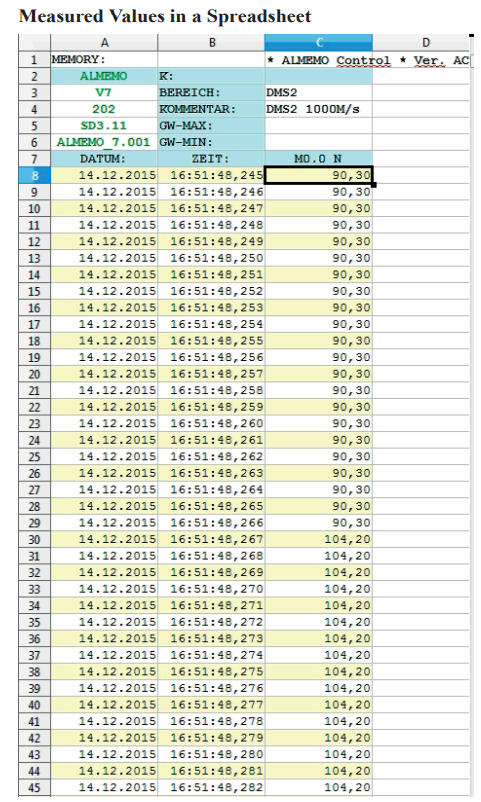Click empty cell C5 next to GW-MAX:

(x=319, y=126)
